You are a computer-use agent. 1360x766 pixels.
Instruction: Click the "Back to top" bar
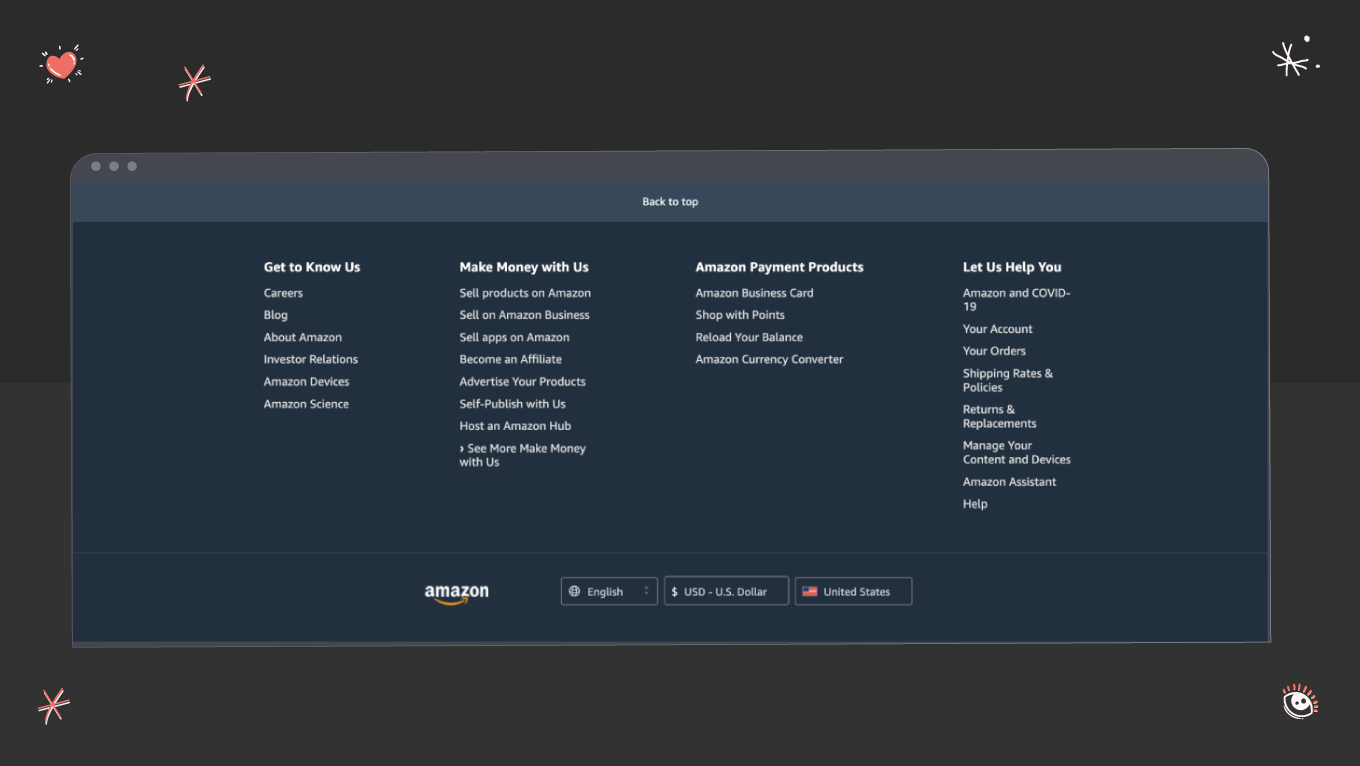tap(670, 201)
